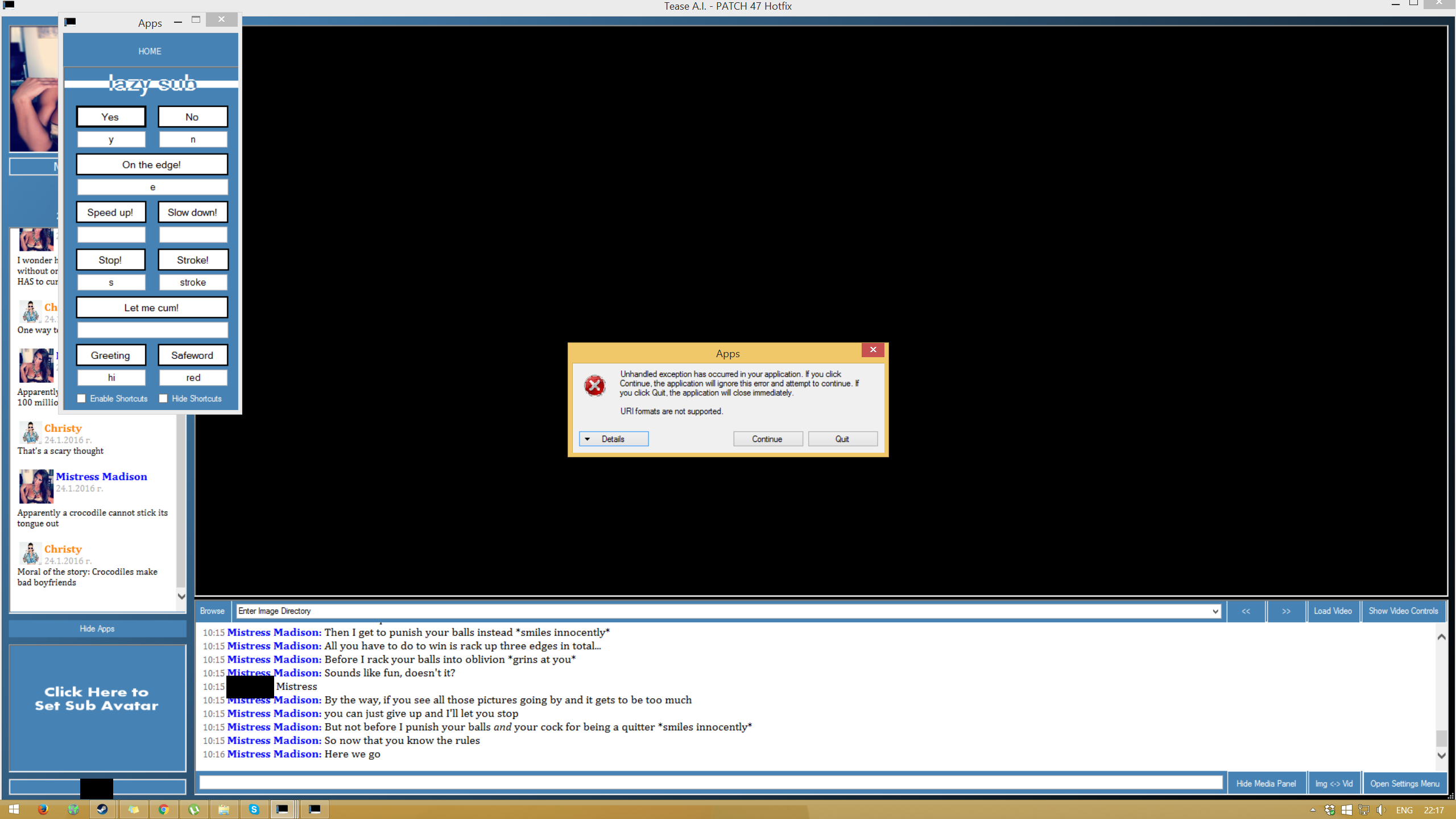Click the Yes button in lazy sub

point(111,117)
